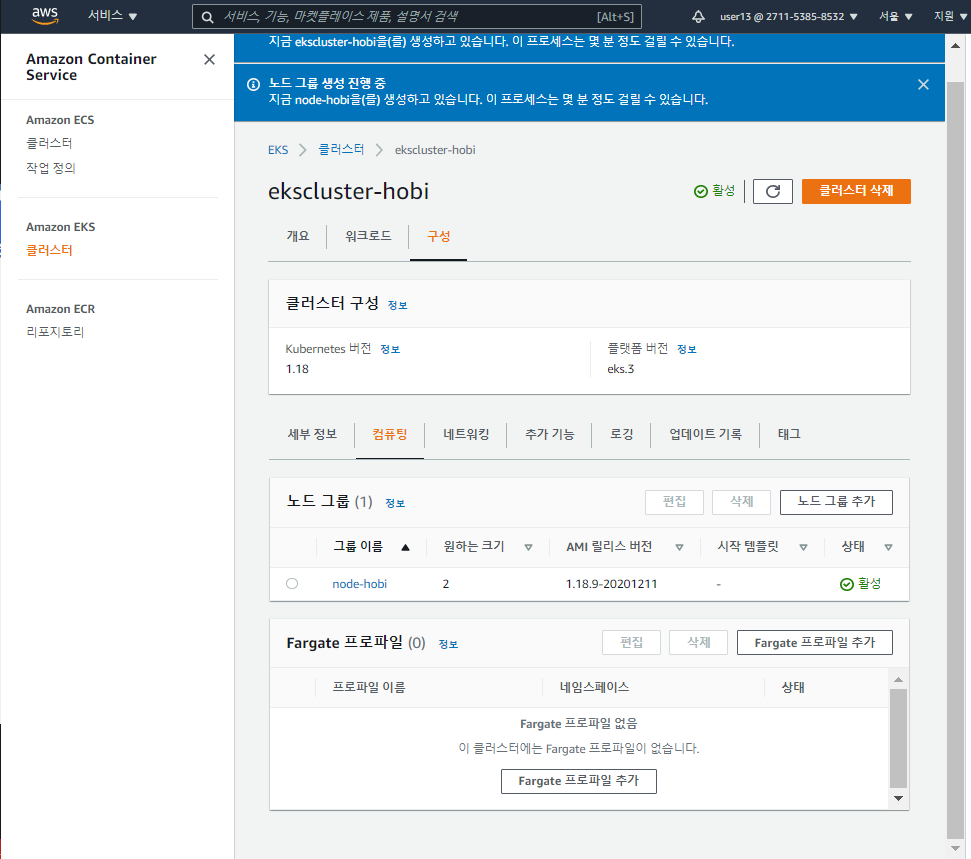The width and height of the screenshot is (971, 859).
Task: Open 리포지토리 sidebar link
Action: pyautogui.click(x=55, y=332)
